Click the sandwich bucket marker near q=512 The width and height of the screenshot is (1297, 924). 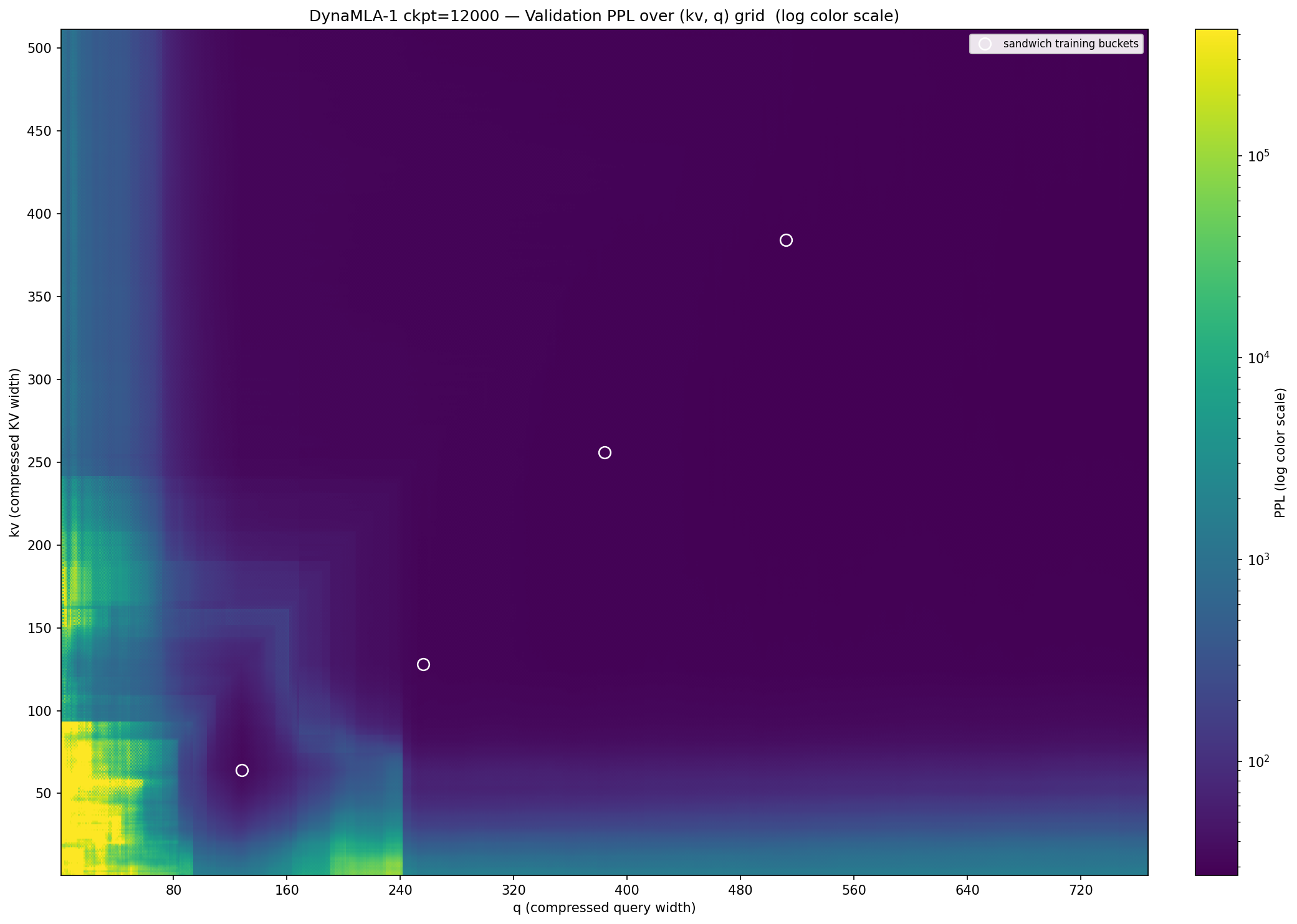point(786,241)
